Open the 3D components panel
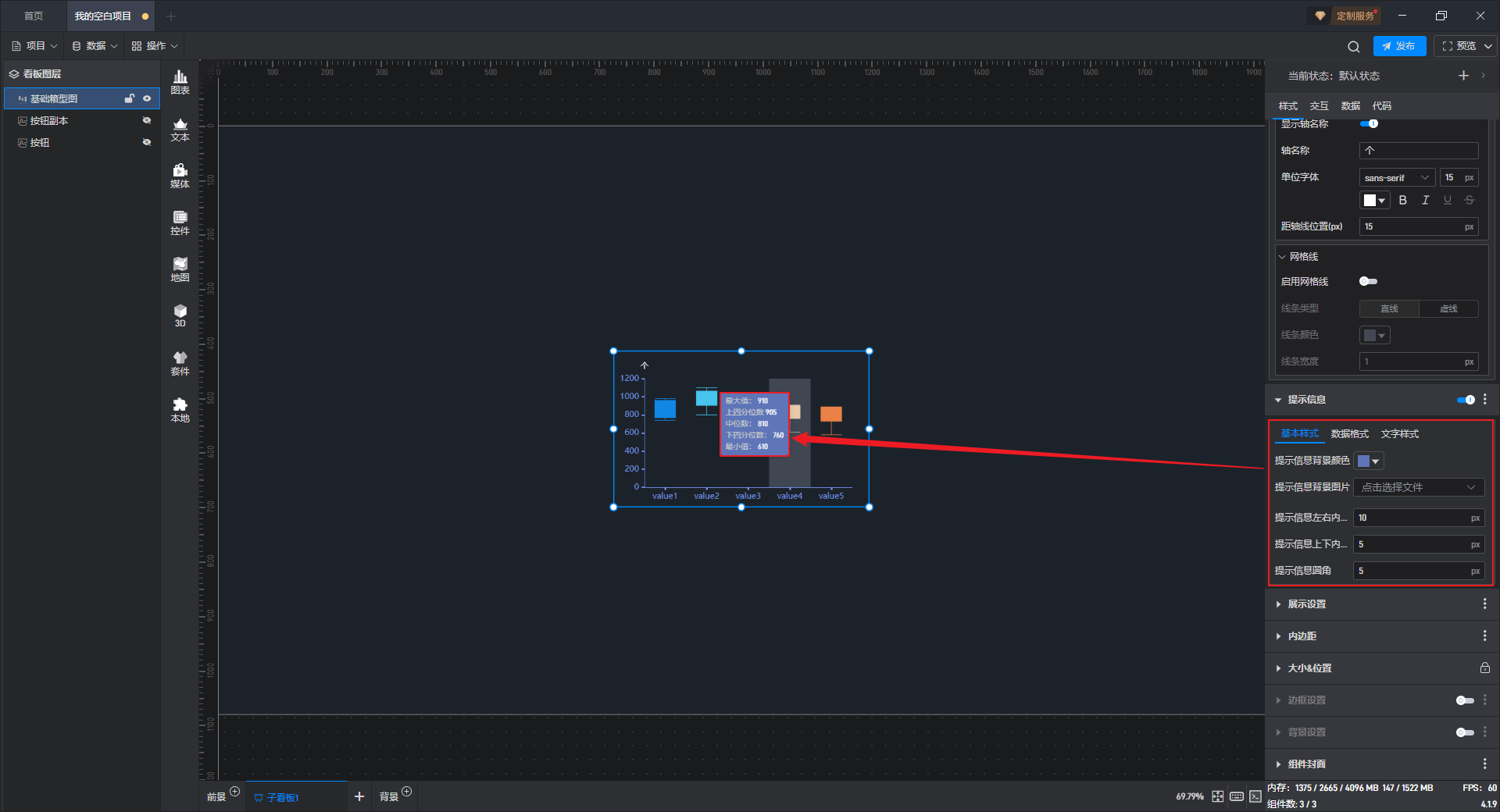The height and width of the screenshot is (812, 1500). click(180, 315)
